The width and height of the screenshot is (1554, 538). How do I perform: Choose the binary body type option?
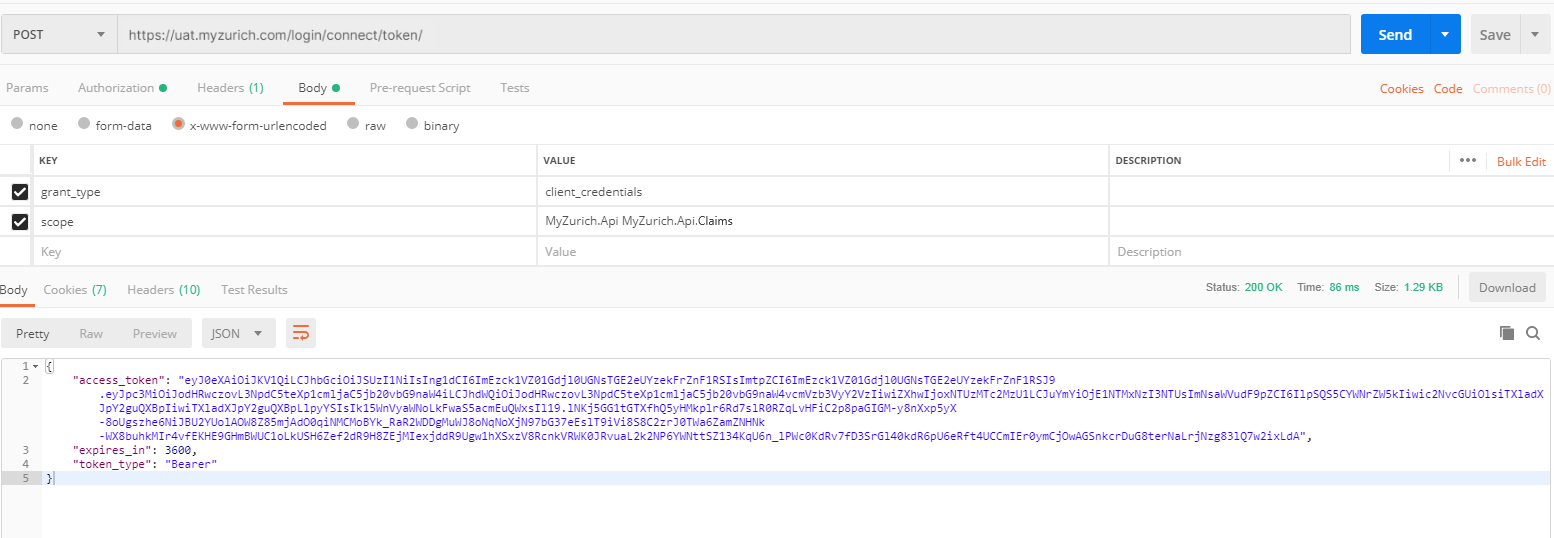(x=412, y=125)
